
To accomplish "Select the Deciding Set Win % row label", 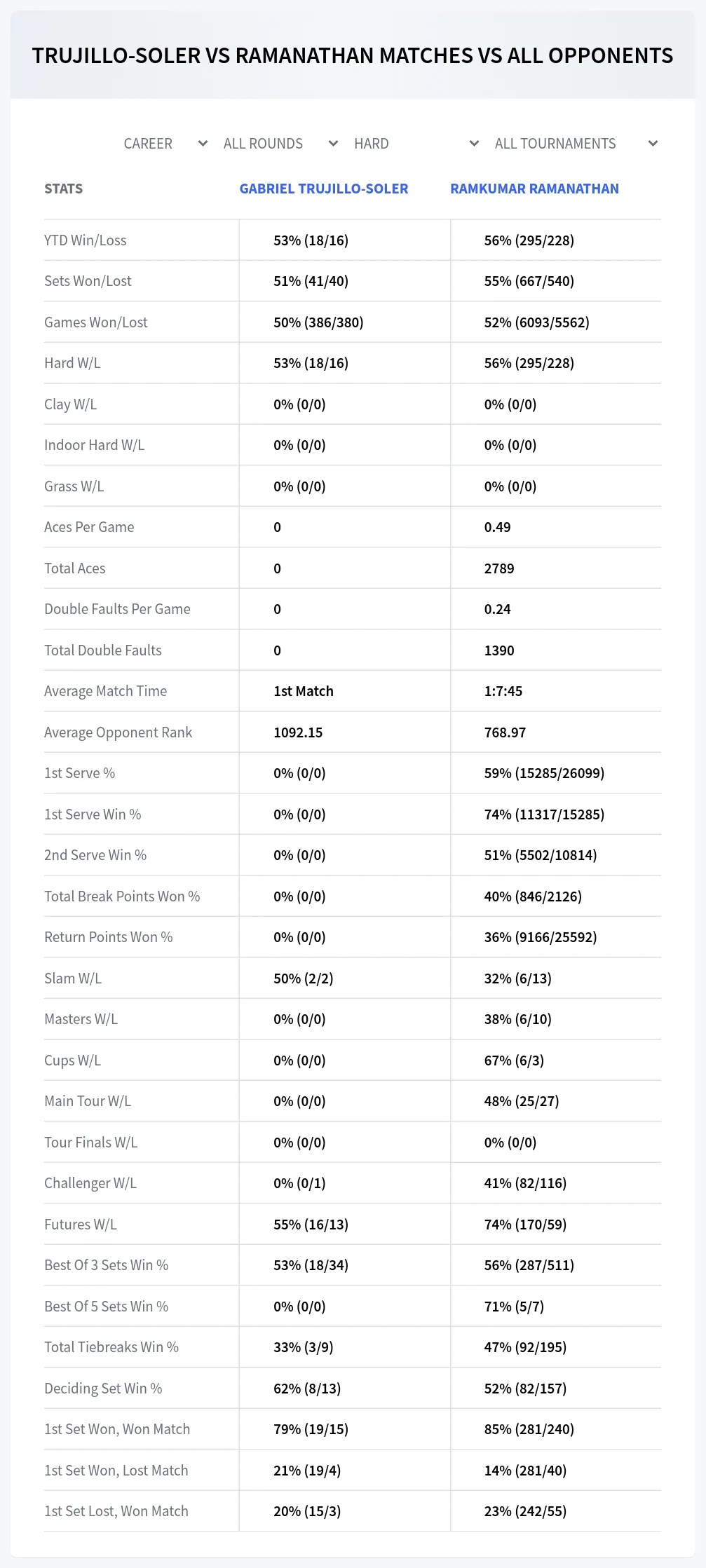I will 103,1389.
